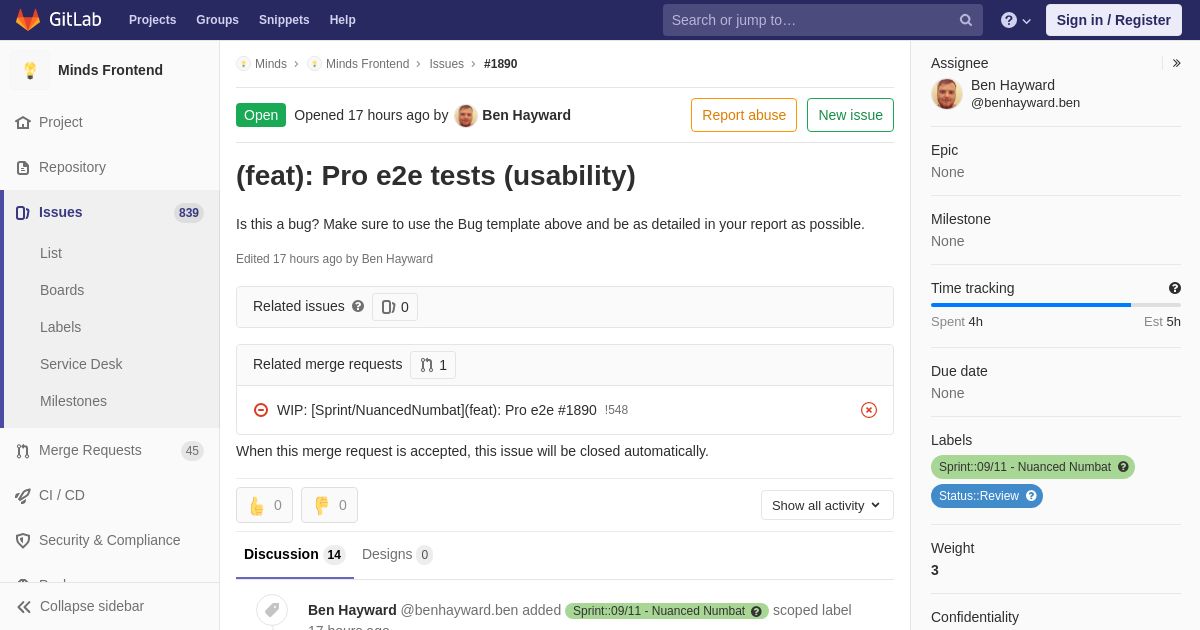Click the GitLab fox logo
This screenshot has width=1200, height=630.
click(28, 20)
